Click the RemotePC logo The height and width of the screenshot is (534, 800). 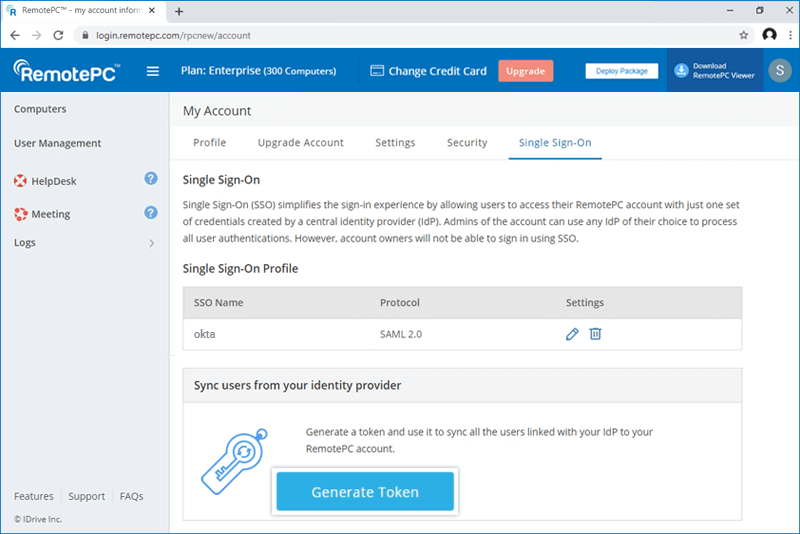point(67,71)
